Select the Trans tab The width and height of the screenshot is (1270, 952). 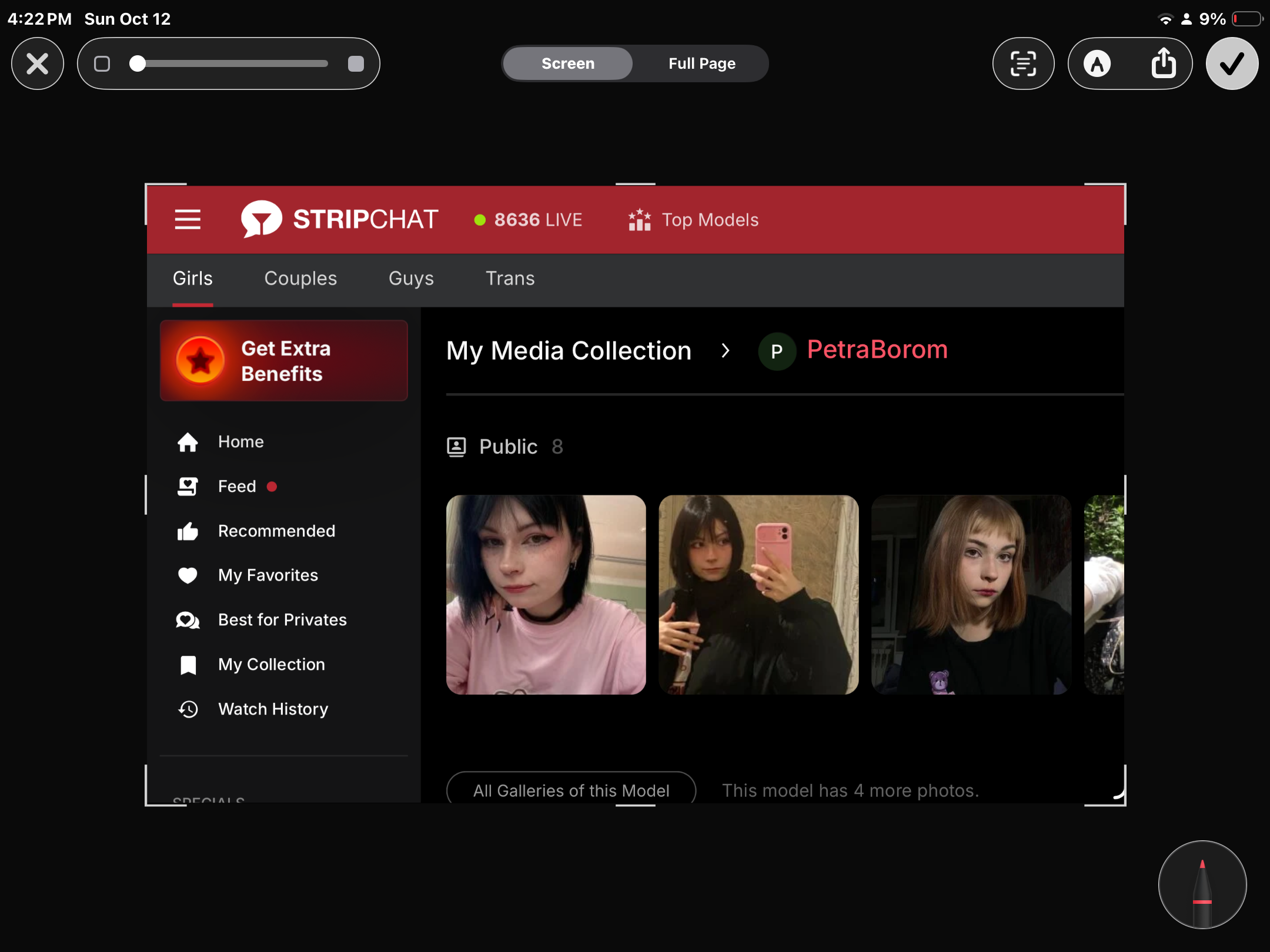click(510, 279)
